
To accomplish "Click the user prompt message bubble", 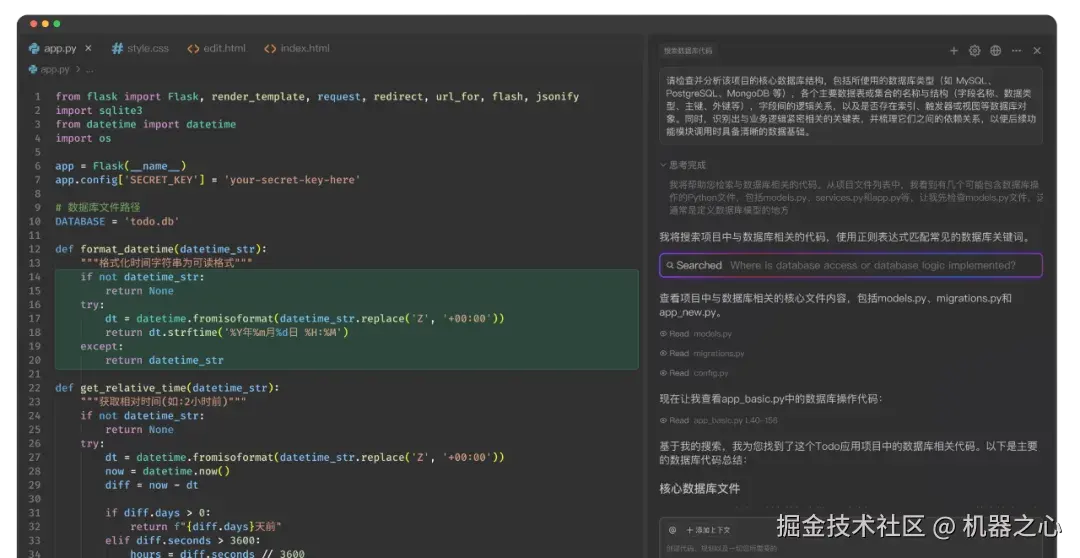I will 851,106.
